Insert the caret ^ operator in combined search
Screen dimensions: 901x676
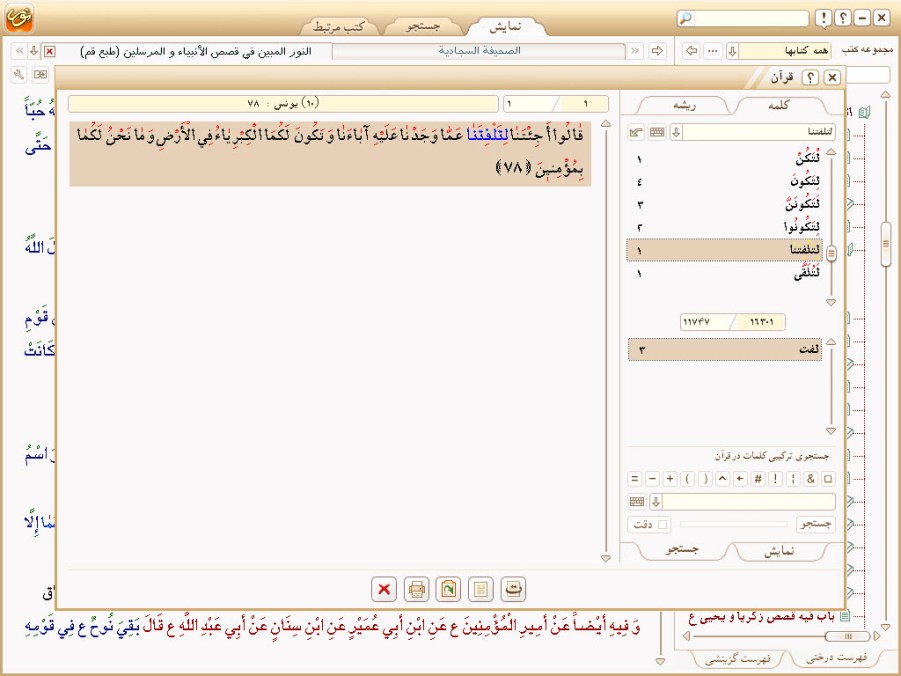coord(723,478)
